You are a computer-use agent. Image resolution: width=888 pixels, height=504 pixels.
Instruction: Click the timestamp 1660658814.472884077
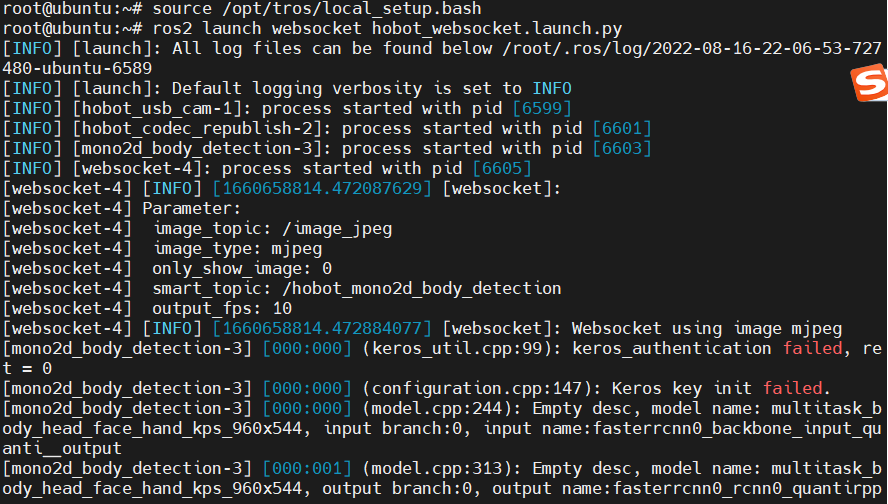pos(322,328)
